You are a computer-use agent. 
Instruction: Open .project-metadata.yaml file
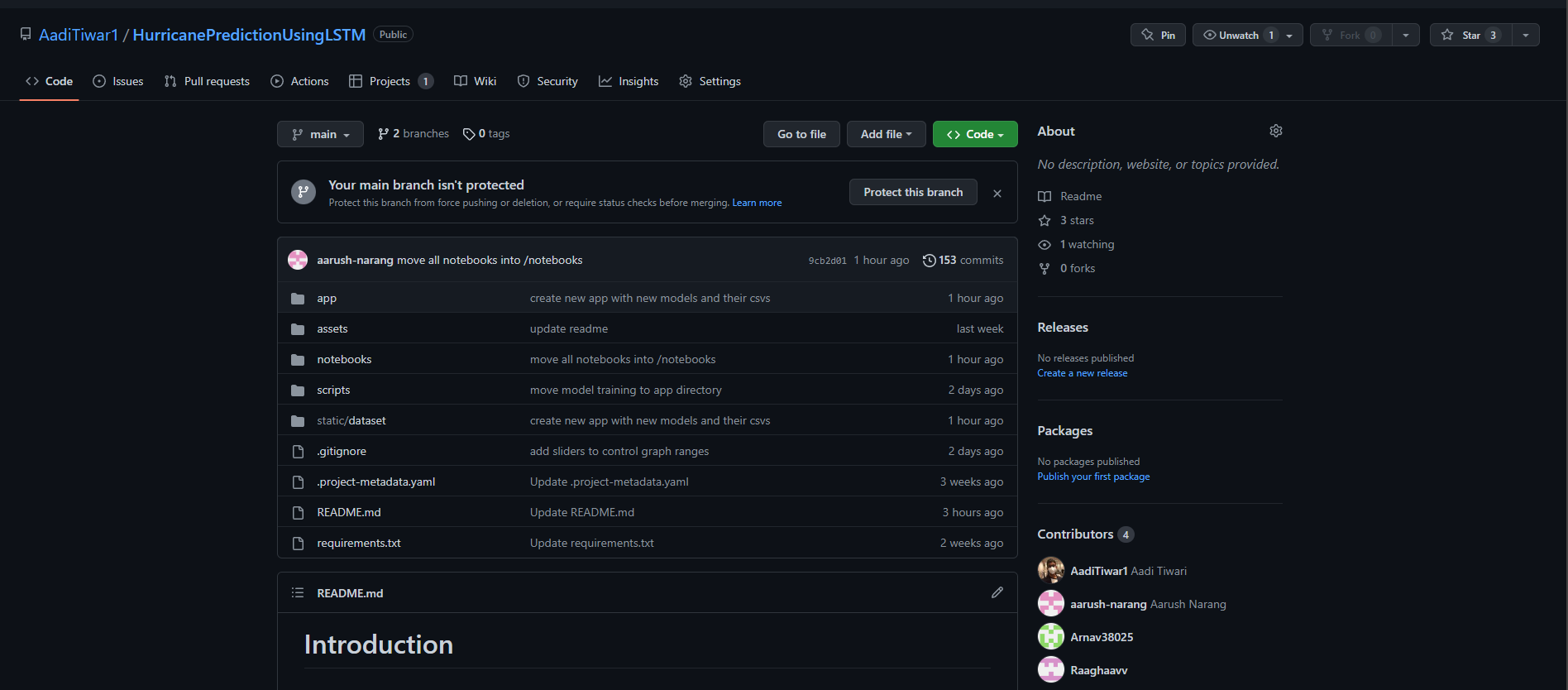(x=376, y=482)
